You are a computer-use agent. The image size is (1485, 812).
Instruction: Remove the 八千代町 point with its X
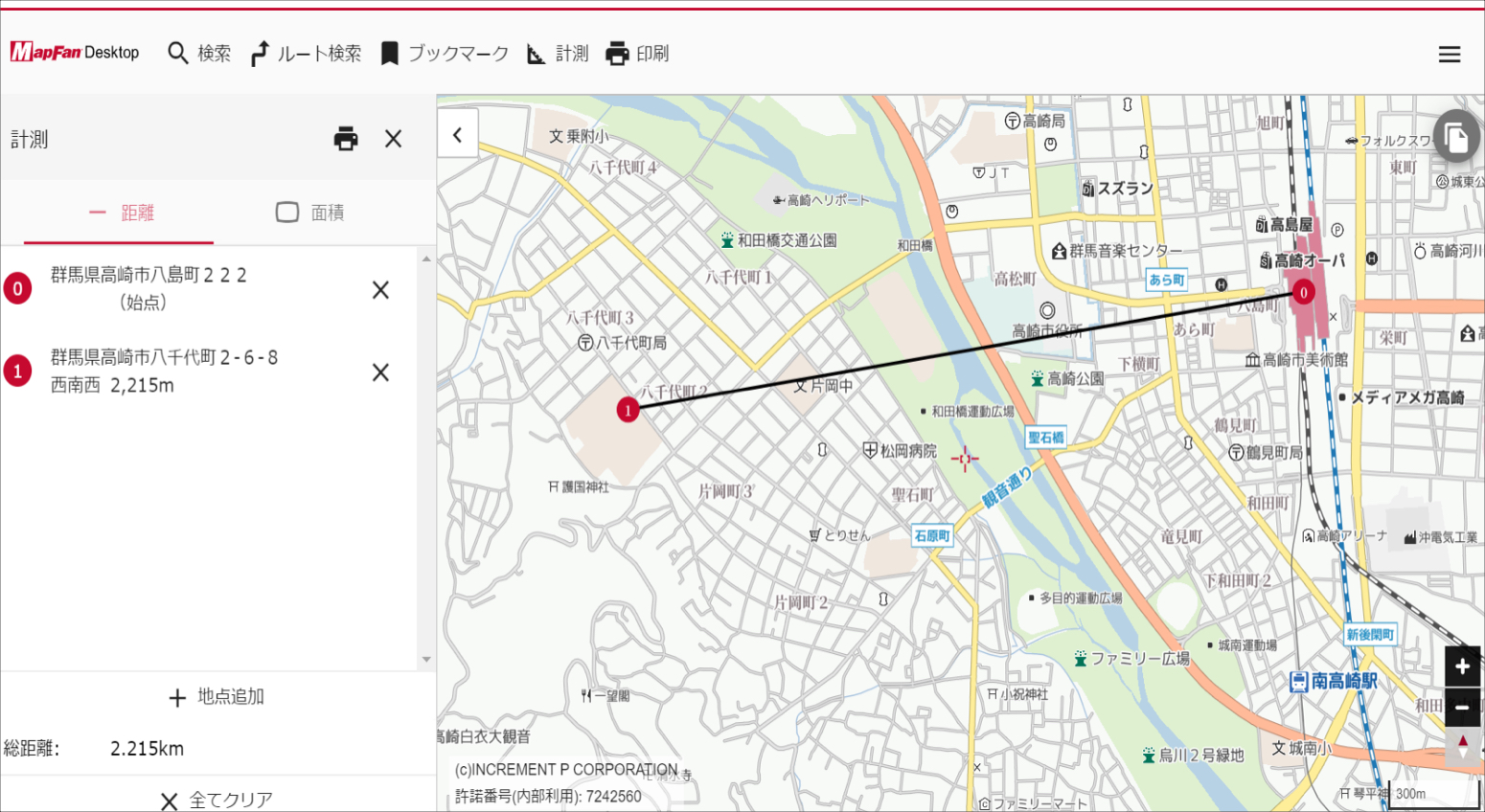[379, 372]
